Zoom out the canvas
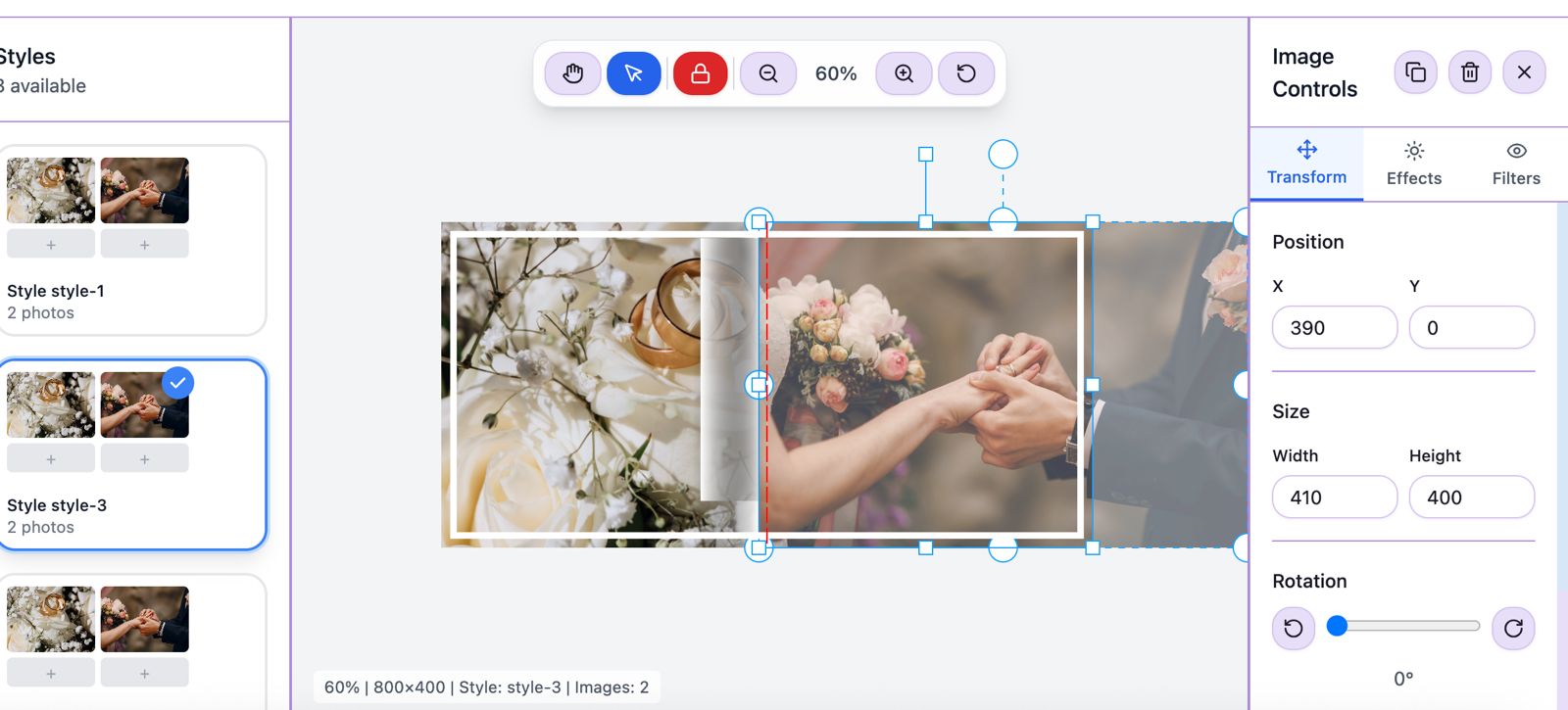The height and width of the screenshot is (710, 1568). (768, 73)
